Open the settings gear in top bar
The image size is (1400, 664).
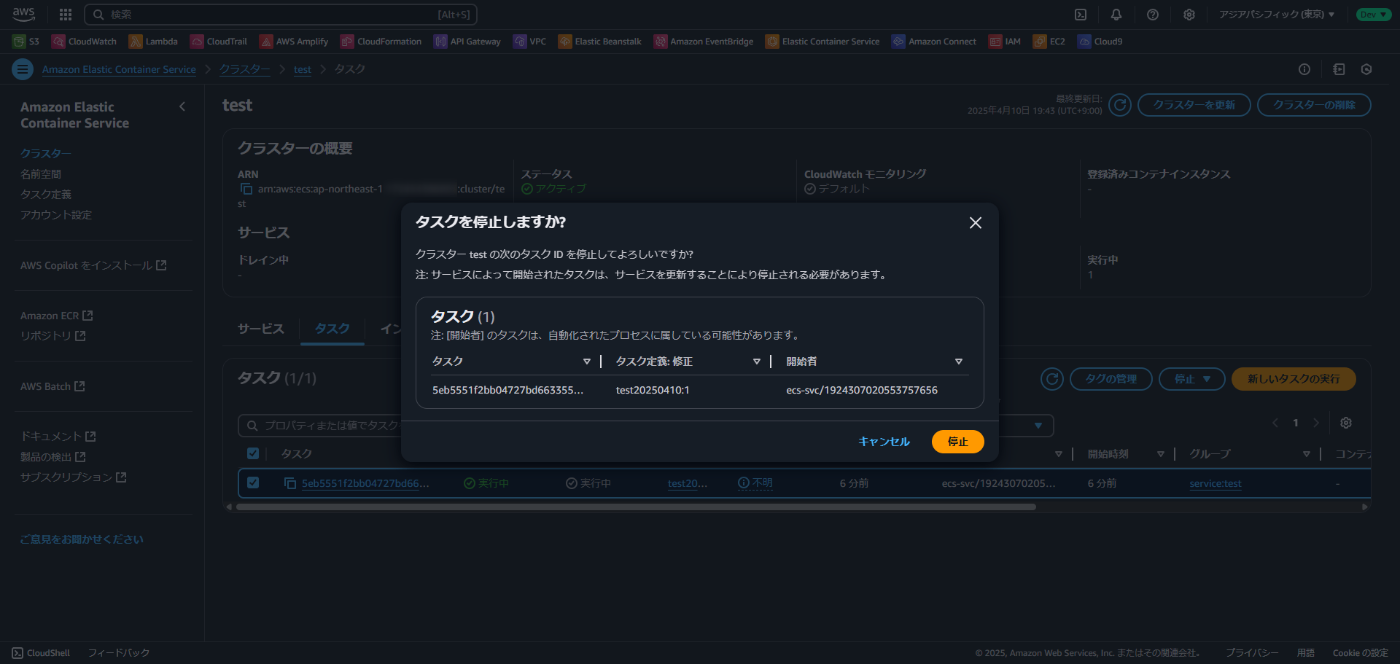[x=1189, y=14]
